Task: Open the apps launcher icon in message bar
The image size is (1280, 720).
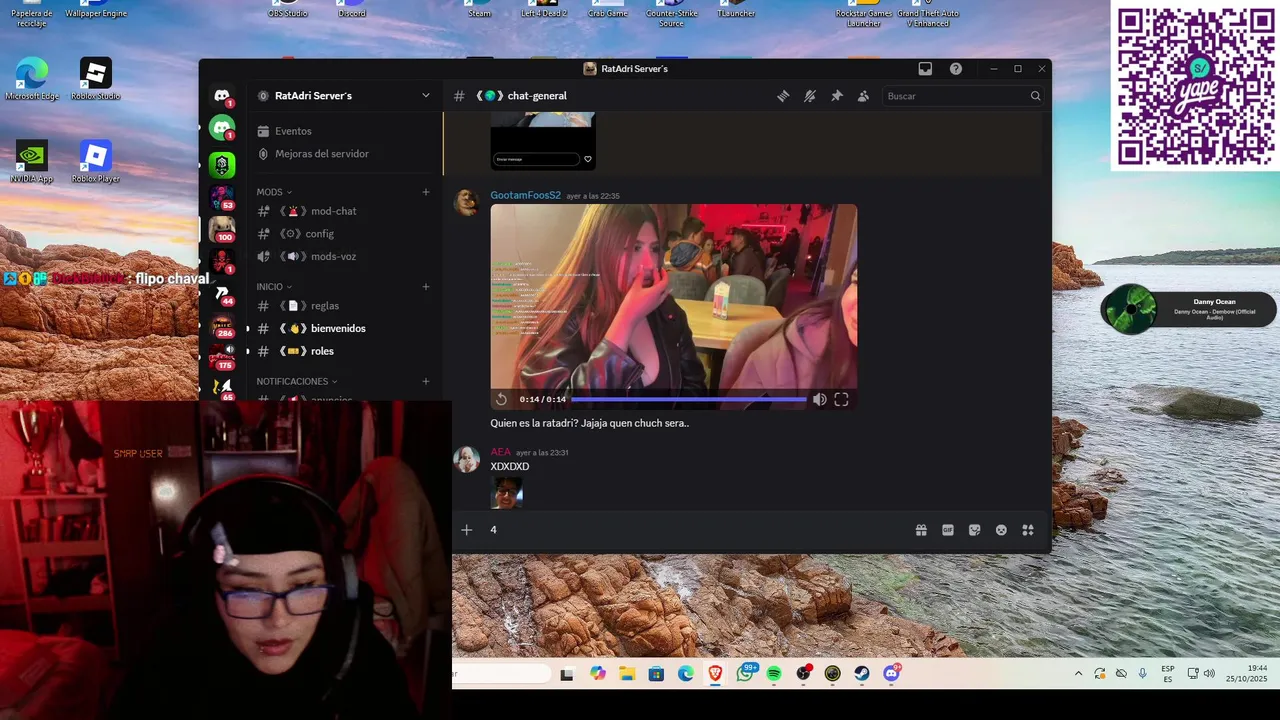Action: 1028,530
